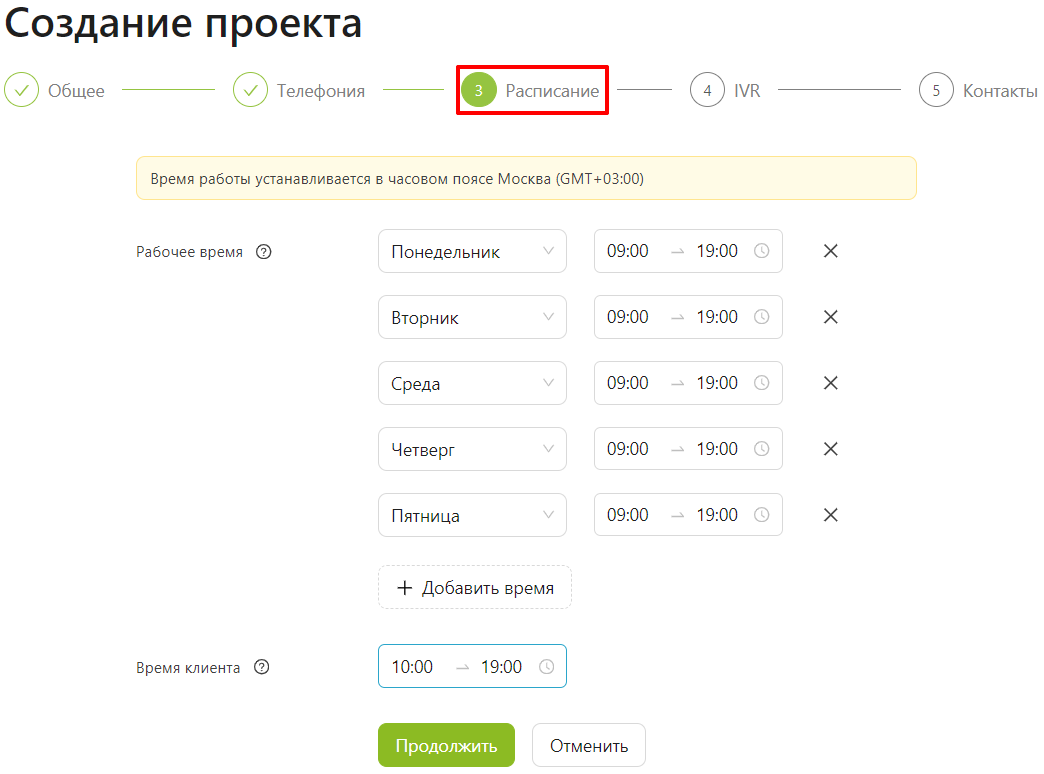Open the Понедельник day dropdown
1044x774 pixels.
point(472,251)
